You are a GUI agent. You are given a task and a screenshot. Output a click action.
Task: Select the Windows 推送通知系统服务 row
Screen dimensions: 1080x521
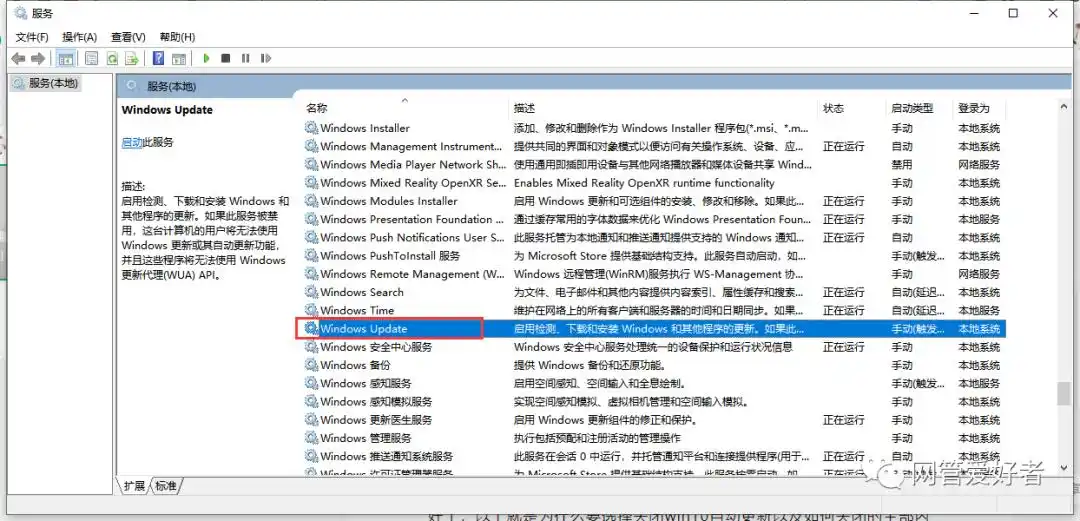coord(654,456)
